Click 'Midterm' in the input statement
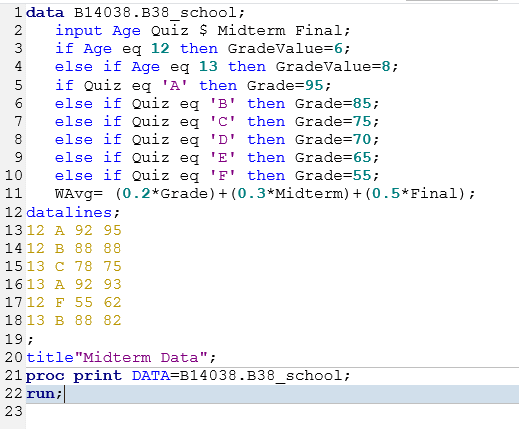 [251, 31]
